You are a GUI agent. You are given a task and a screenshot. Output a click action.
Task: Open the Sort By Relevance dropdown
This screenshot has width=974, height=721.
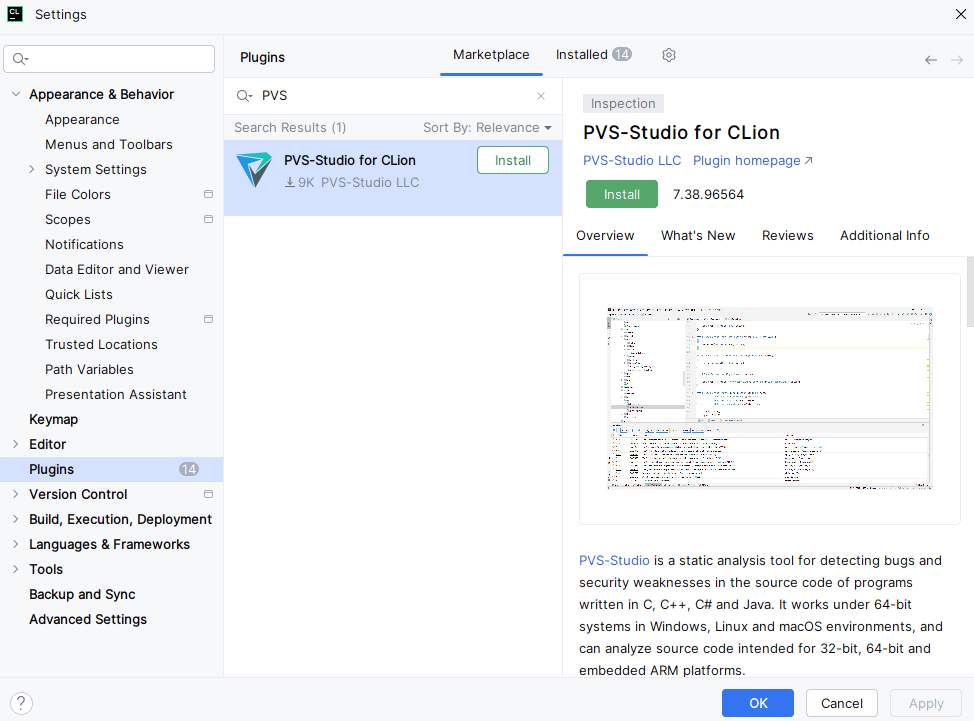487,127
